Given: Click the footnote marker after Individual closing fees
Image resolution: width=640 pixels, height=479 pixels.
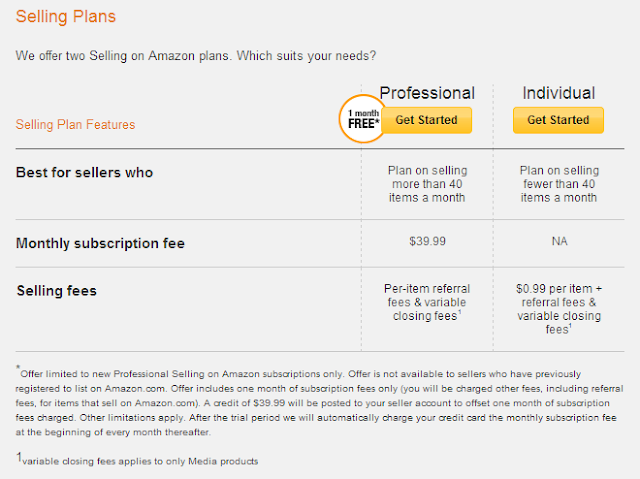Looking at the screenshot, I should point(570,326).
